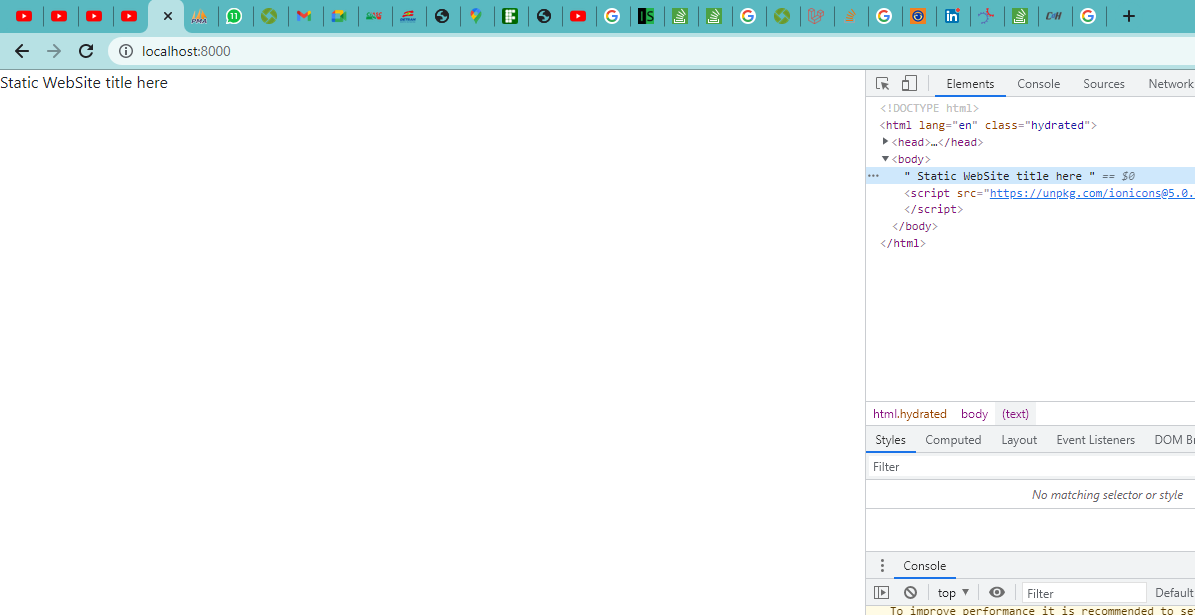Switch to the Laravel tab
Screen dimensions: 1195x615
pyautogui.click(x=817, y=16)
